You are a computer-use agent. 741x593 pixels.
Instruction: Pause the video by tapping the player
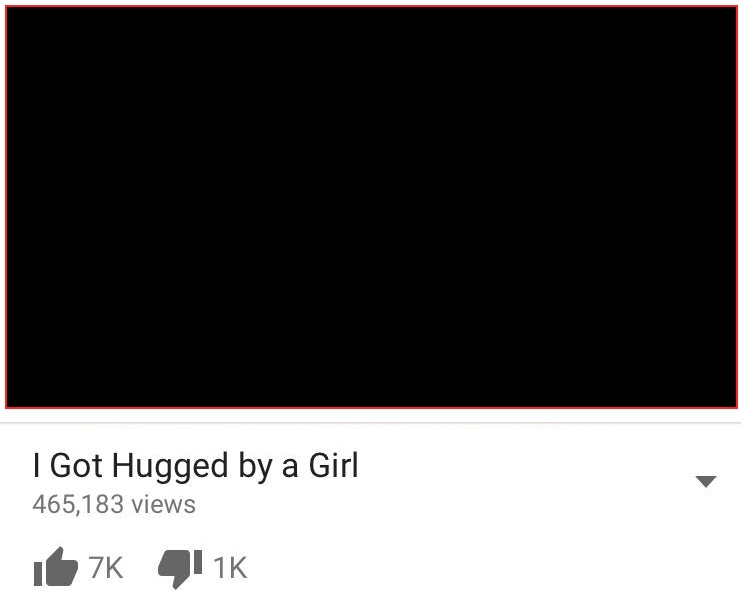coord(371,207)
